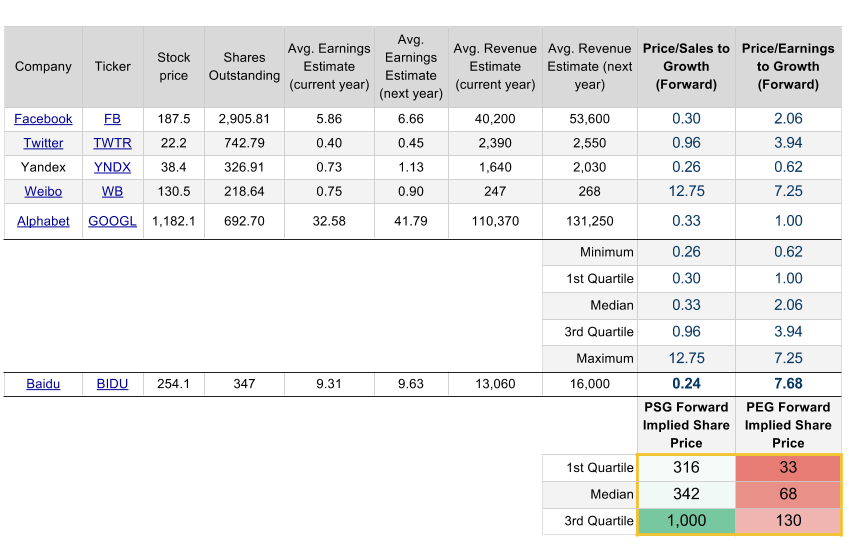Screen dimensions: 848x542
Task: Follow the TWTR ticker link
Action: pos(112,143)
